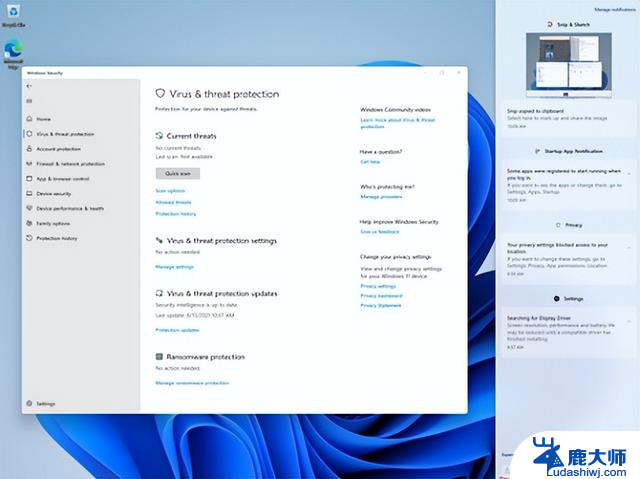Click the Current threats heading
The image size is (640, 479).
(x=191, y=136)
